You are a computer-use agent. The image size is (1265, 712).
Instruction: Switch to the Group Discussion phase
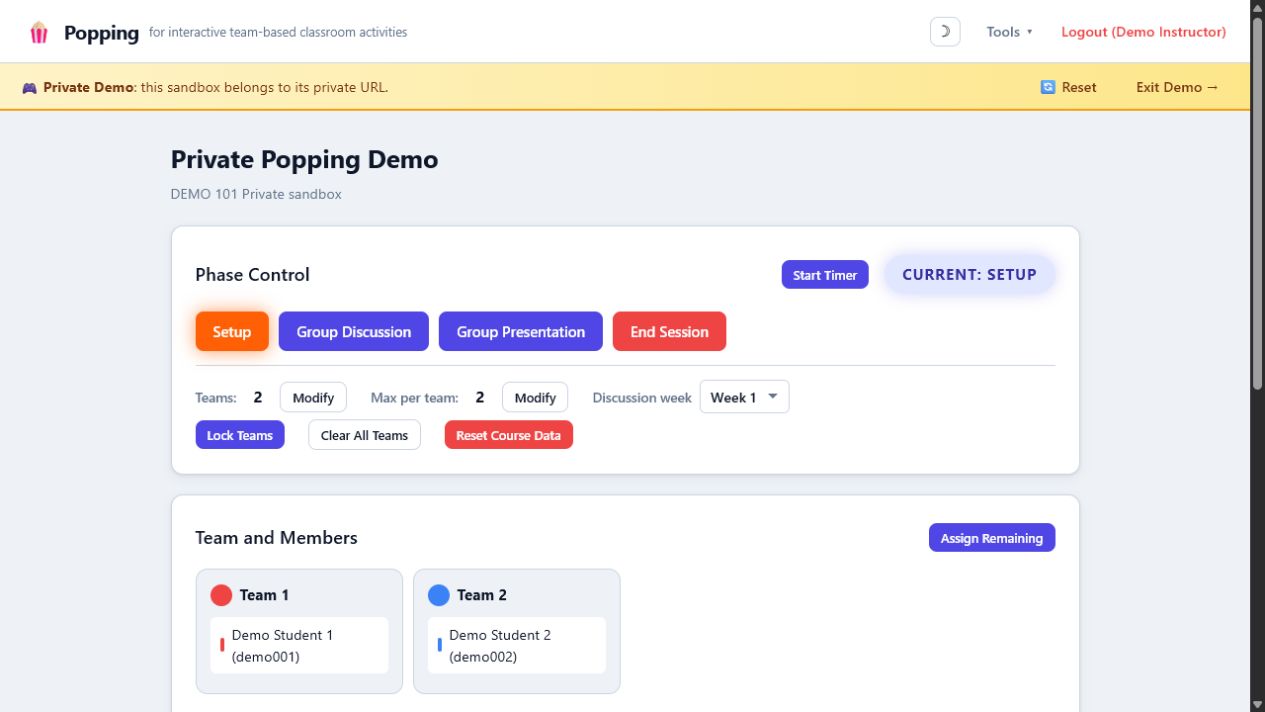tap(354, 332)
